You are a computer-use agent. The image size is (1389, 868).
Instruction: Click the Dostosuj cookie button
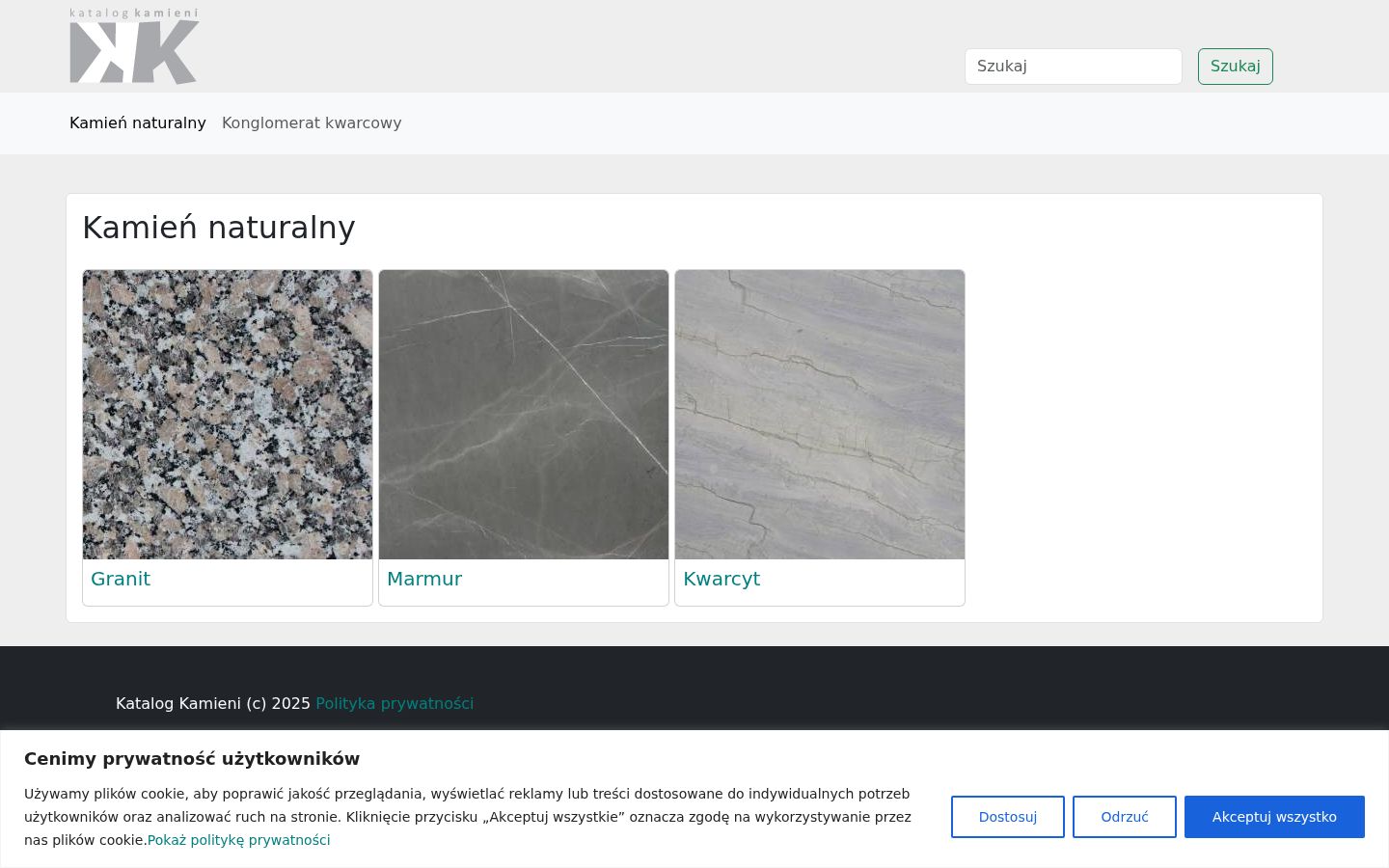click(x=1008, y=817)
